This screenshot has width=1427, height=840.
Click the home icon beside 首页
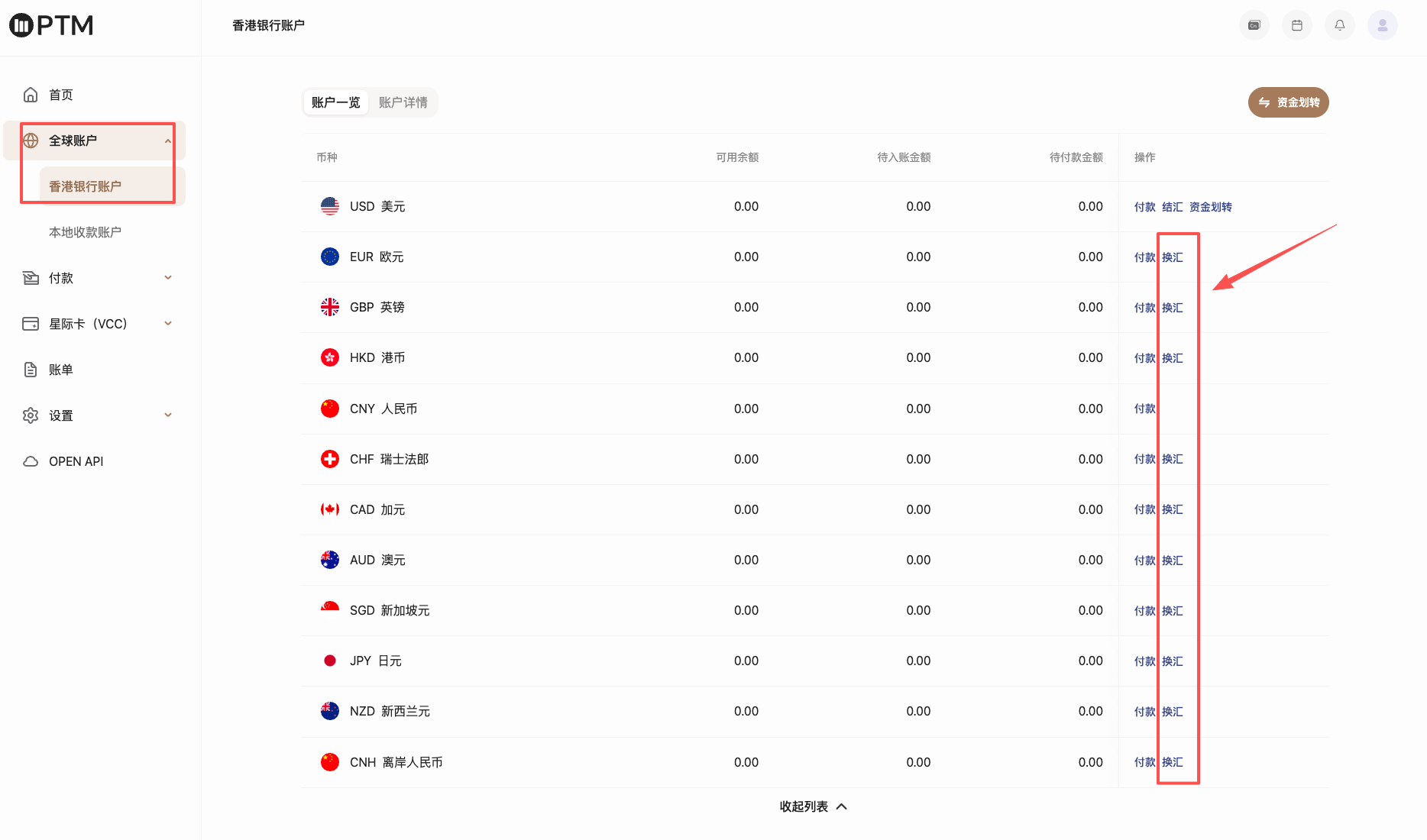pos(31,95)
